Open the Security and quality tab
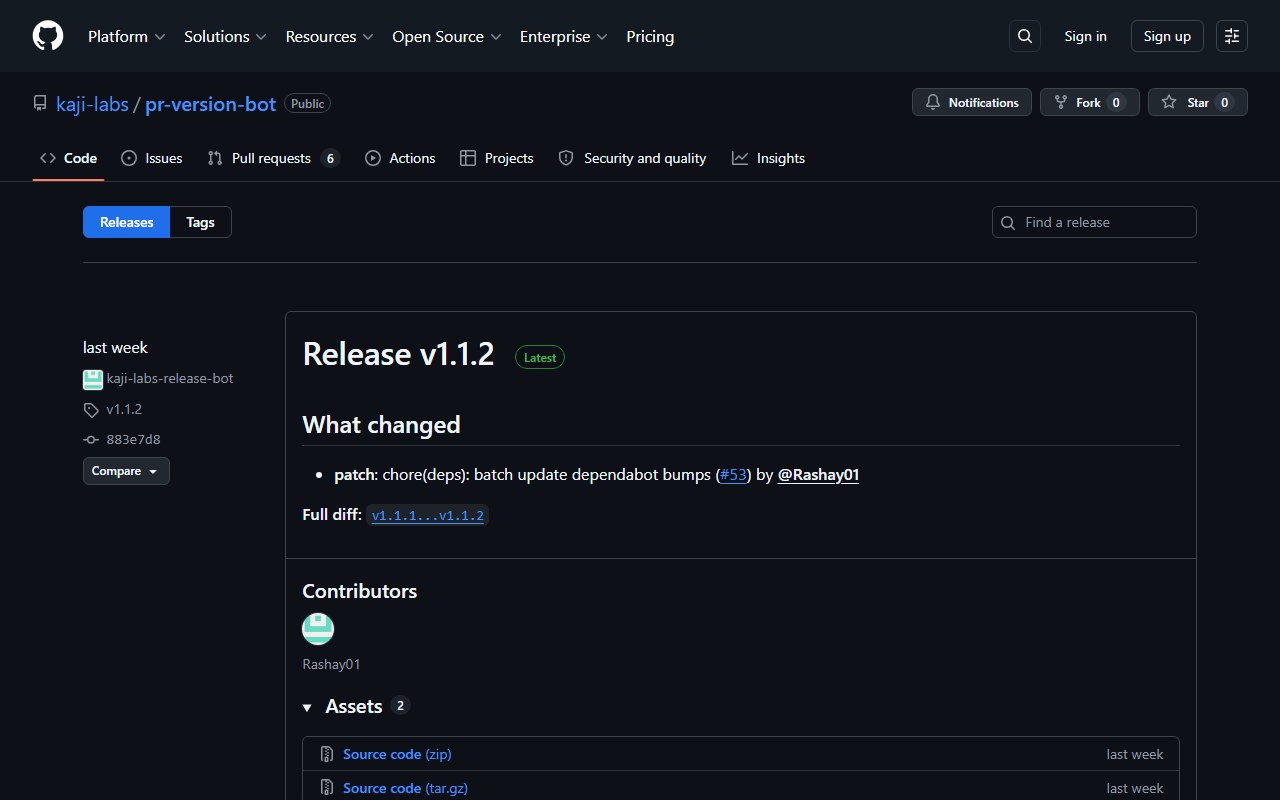1280x800 pixels. pyautogui.click(x=632, y=158)
